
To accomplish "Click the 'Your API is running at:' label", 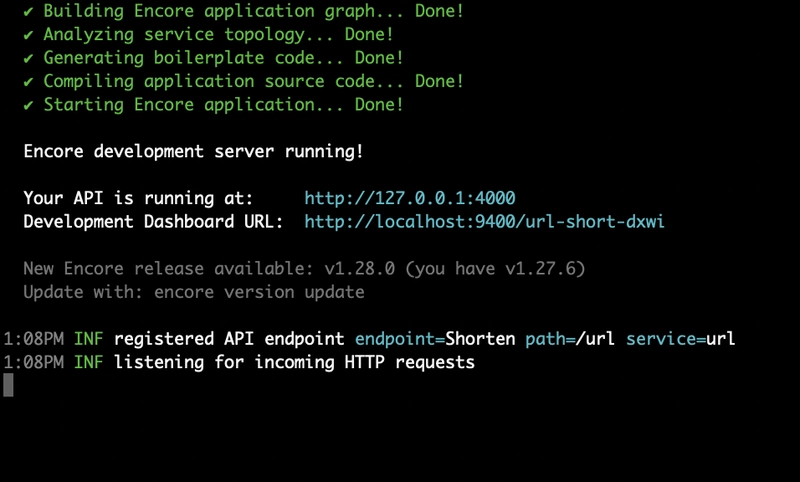I will (x=138, y=198).
